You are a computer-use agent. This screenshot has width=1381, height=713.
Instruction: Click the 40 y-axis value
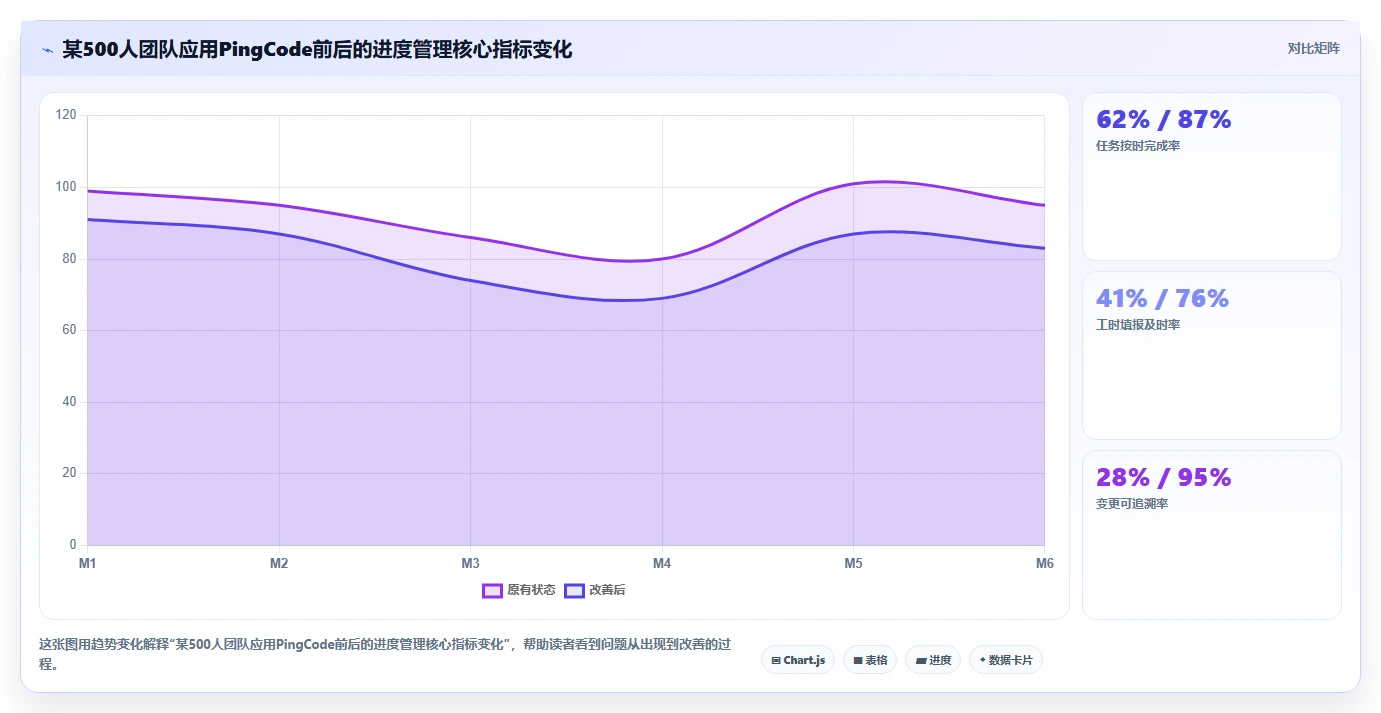(69, 402)
